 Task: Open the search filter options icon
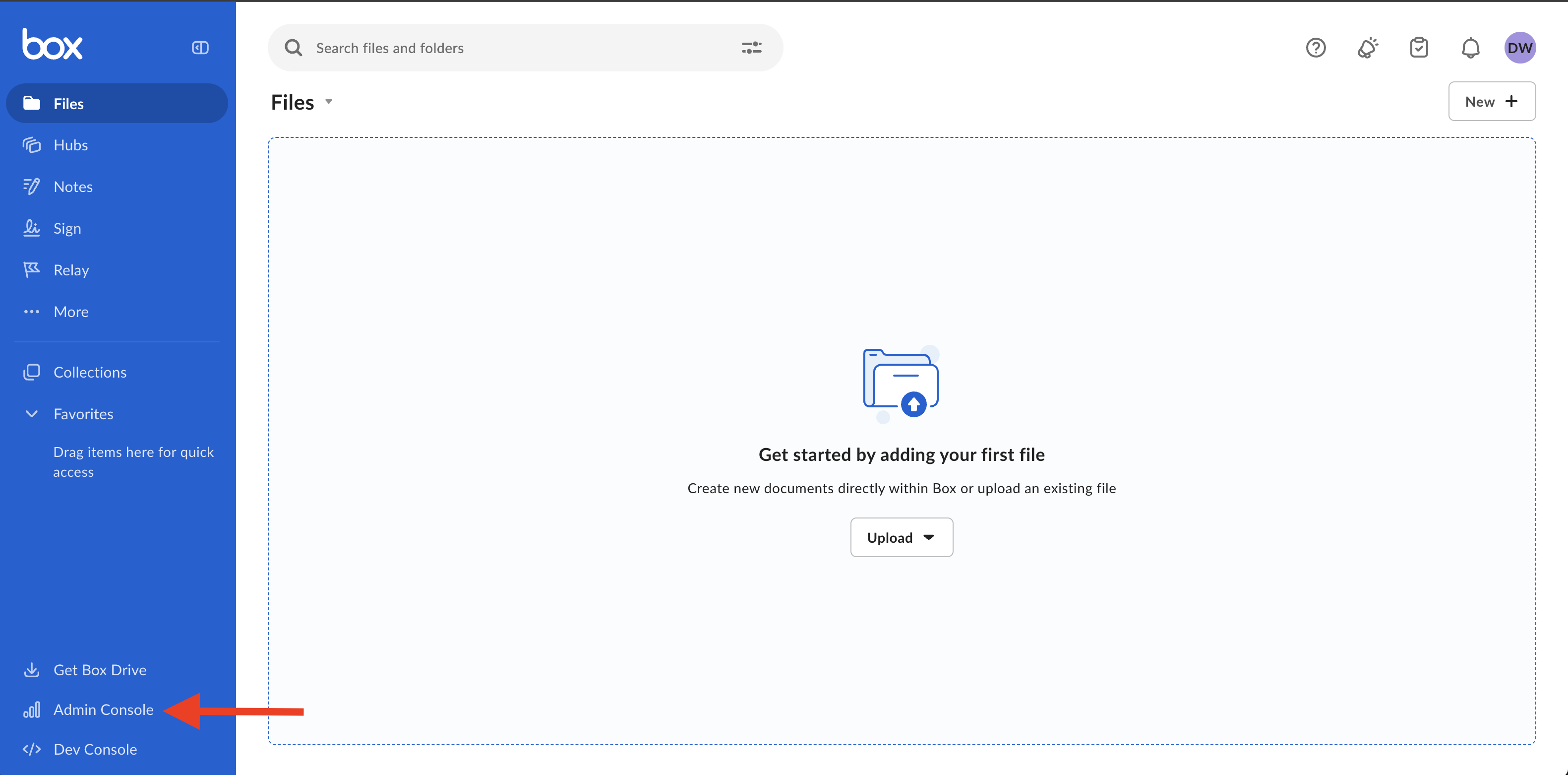pos(751,48)
